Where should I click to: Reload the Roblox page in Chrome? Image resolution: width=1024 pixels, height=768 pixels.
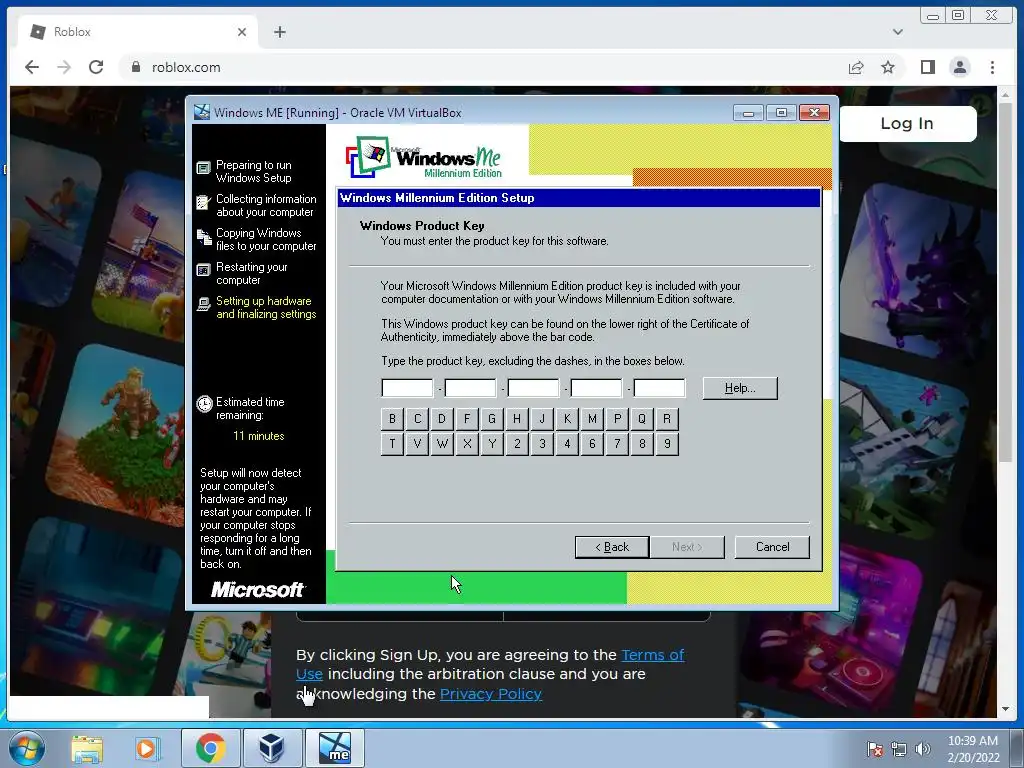pos(96,67)
